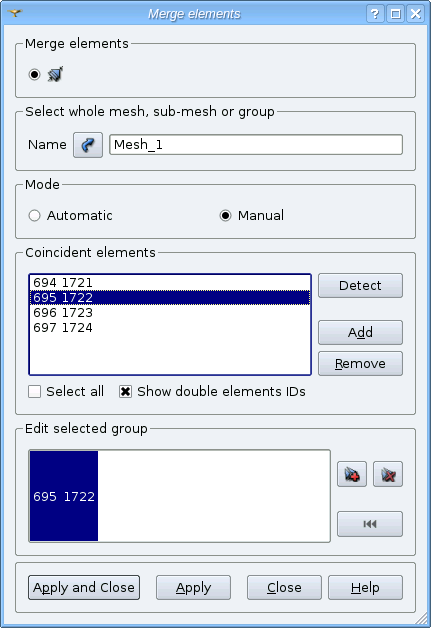The height and width of the screenshot is (628, 431).
Task: Click remove element from group icon
Action: (388, 474)
